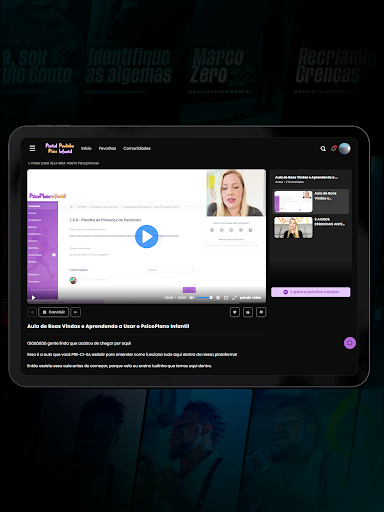
Task: Open the hamburger menu
Action: coord(32,148)
